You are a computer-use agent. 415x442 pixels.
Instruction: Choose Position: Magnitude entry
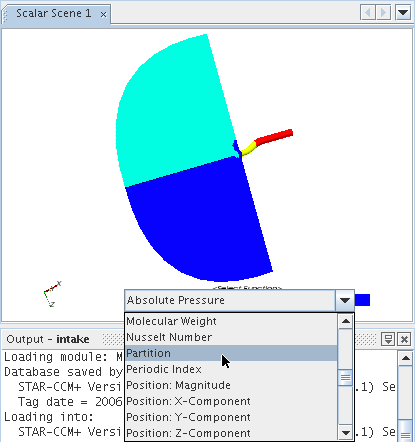(231, 385)
